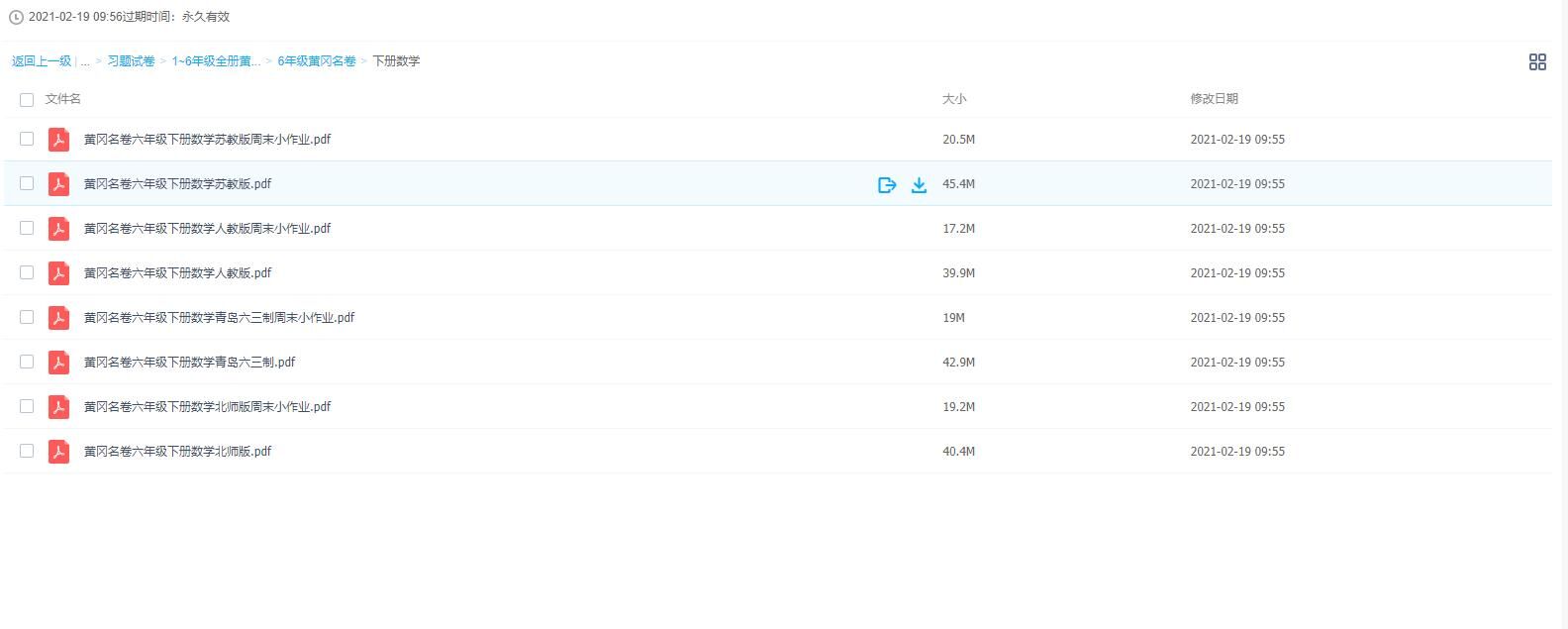Click 返回上一级 link
Viewport: 1568px width, 629px height.
42,61
